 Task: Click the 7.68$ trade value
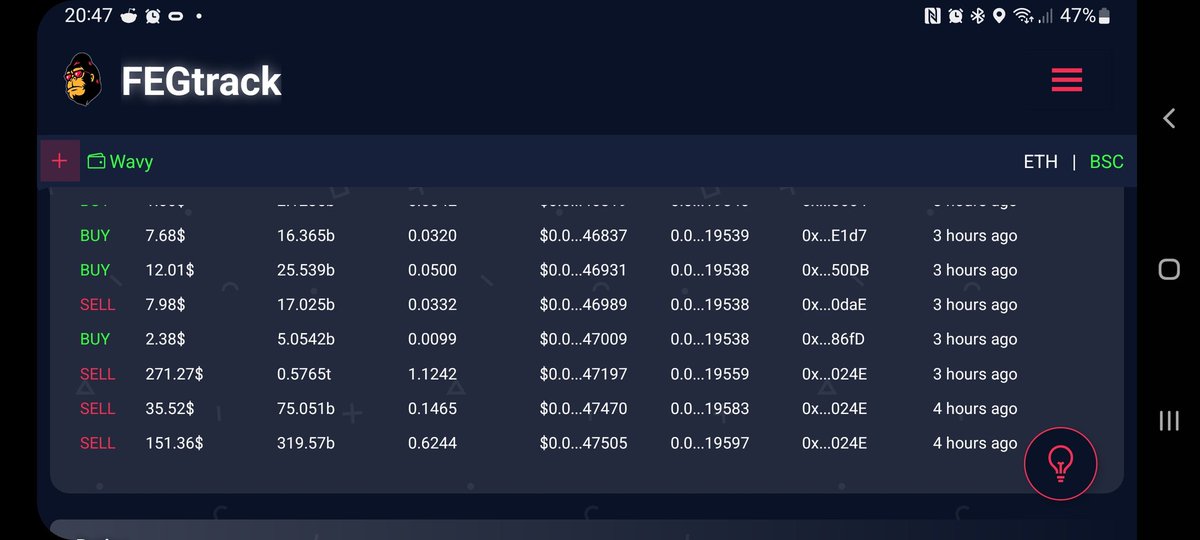[x=165, y=236]
